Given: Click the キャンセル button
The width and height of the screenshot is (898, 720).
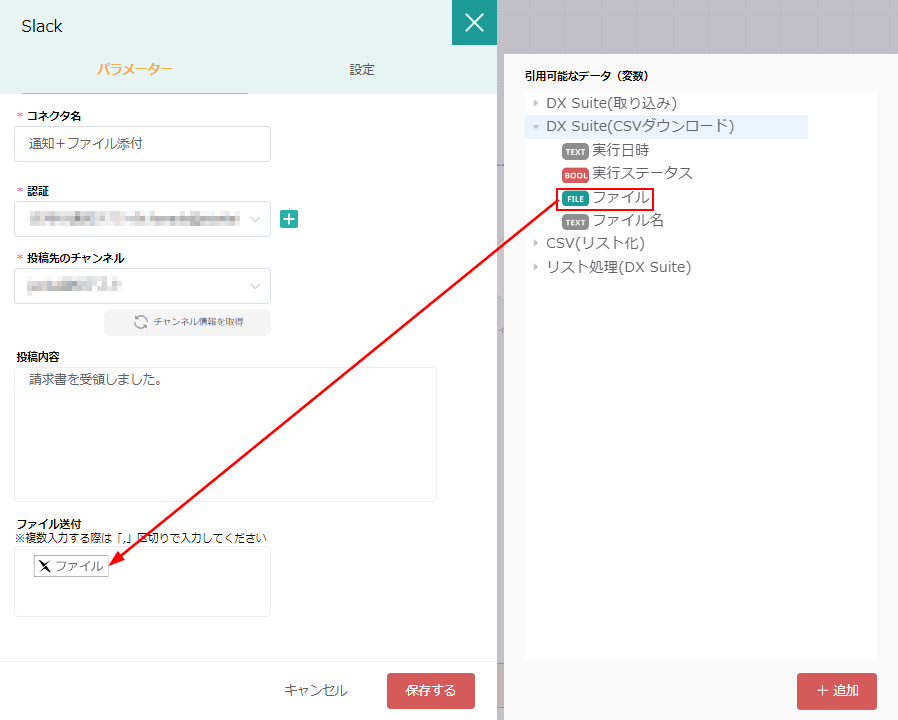Looking at the screenshot, I should pyautogui.click(x=316, y=690).
